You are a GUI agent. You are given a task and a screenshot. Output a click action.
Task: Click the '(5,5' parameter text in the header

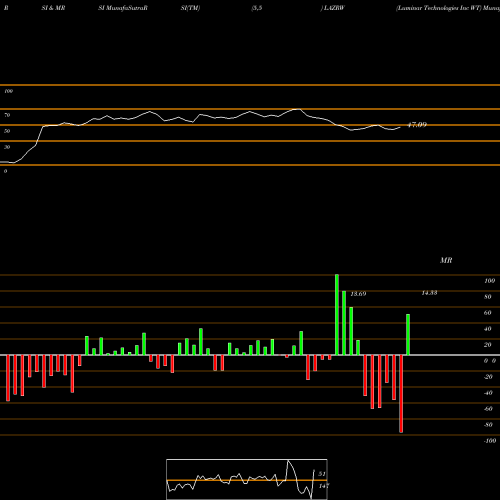(x=257, y=8)
